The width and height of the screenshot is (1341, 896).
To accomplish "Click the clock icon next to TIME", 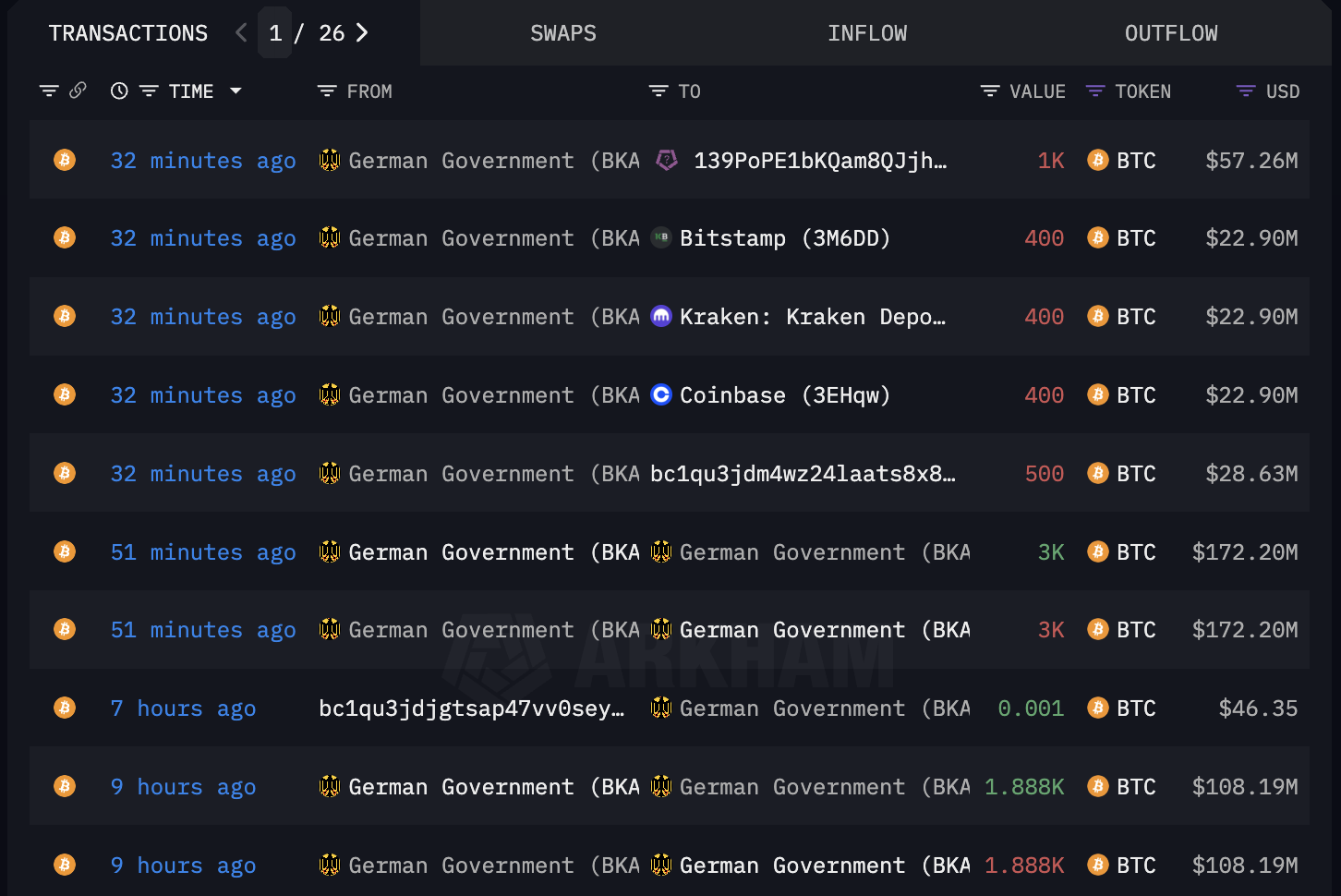I will pos(119,91).
